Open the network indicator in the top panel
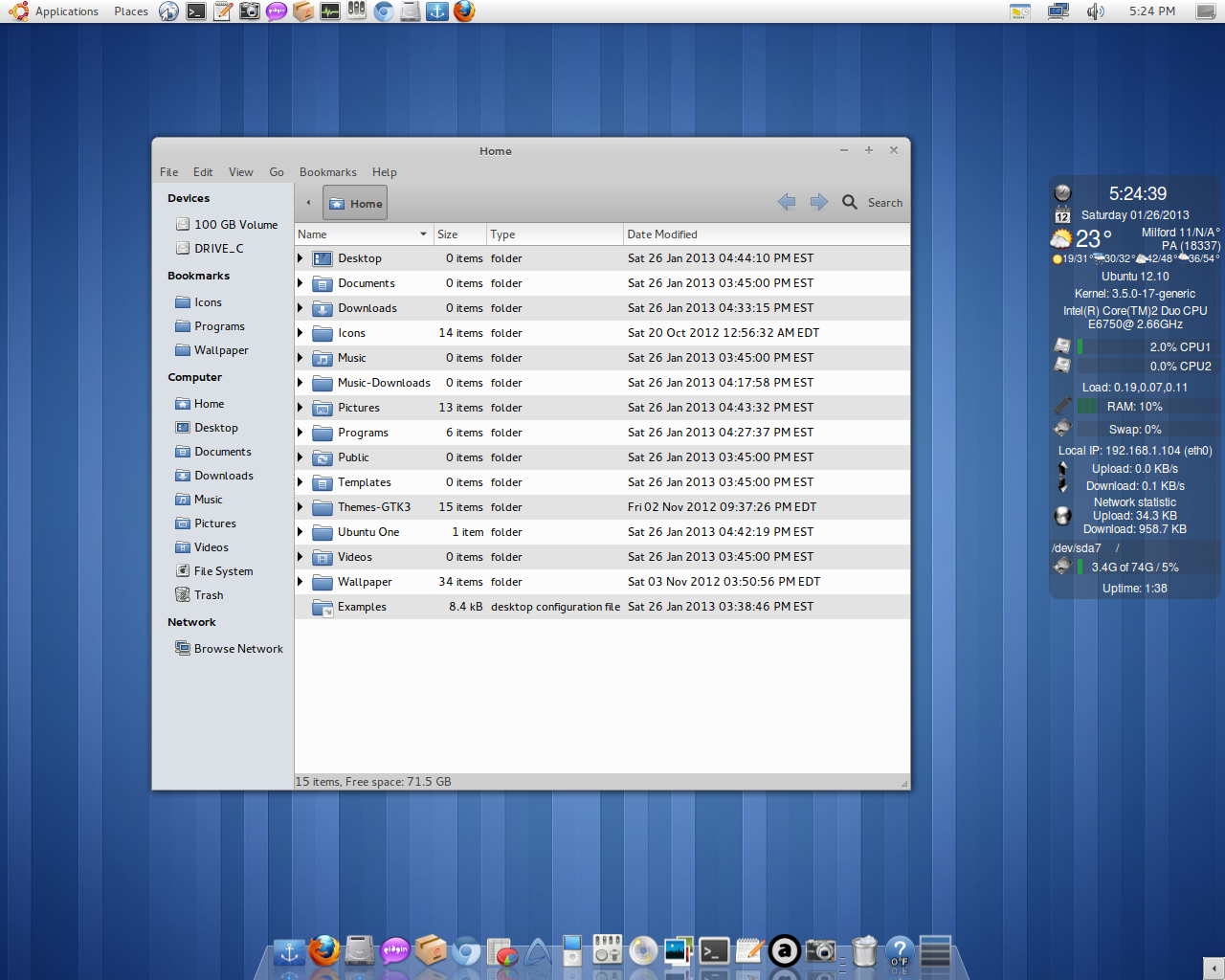The height and width of the screenshot is (980, 1225). 1058,11
